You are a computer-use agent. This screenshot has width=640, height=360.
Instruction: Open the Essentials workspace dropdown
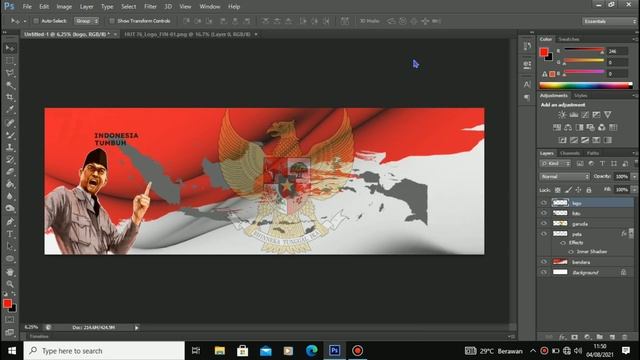(610, 21)
